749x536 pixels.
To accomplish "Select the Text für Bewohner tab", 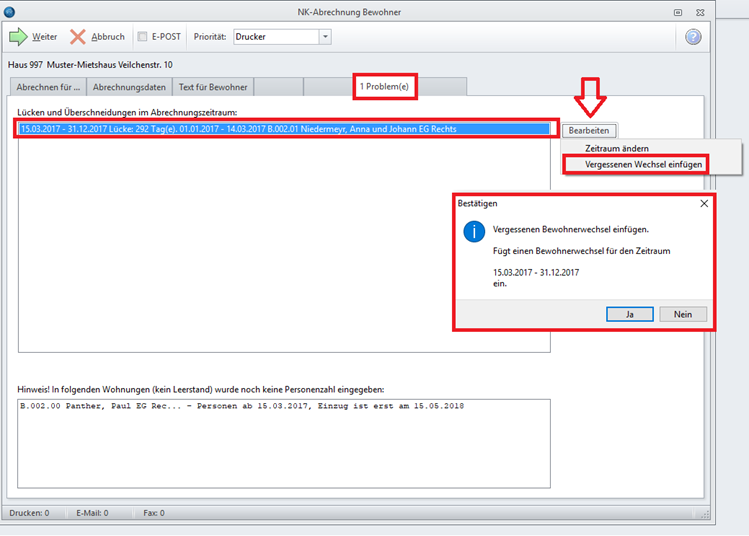I will click(x=213, y=87).
